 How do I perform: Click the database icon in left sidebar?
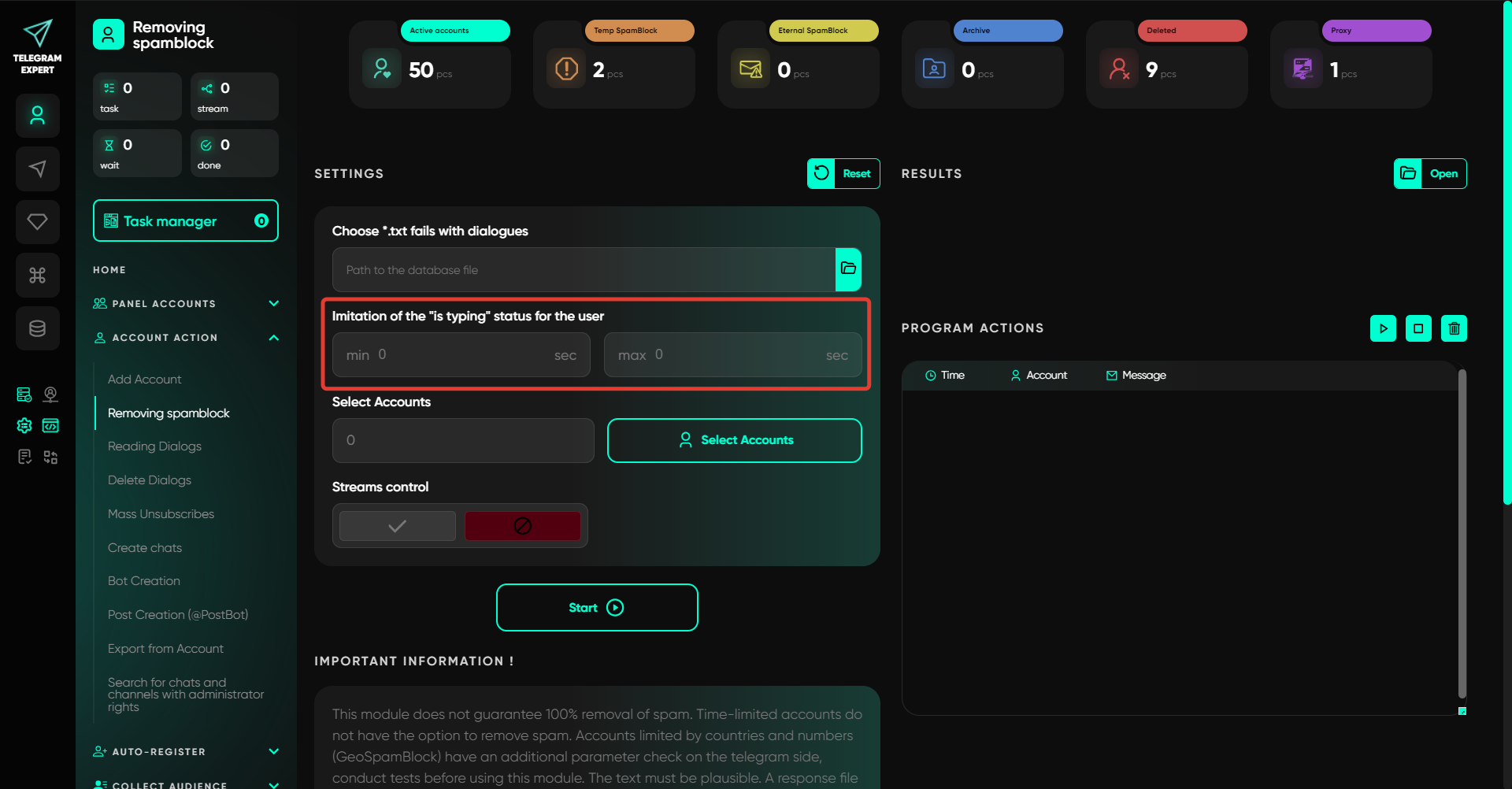click(37, 328)
